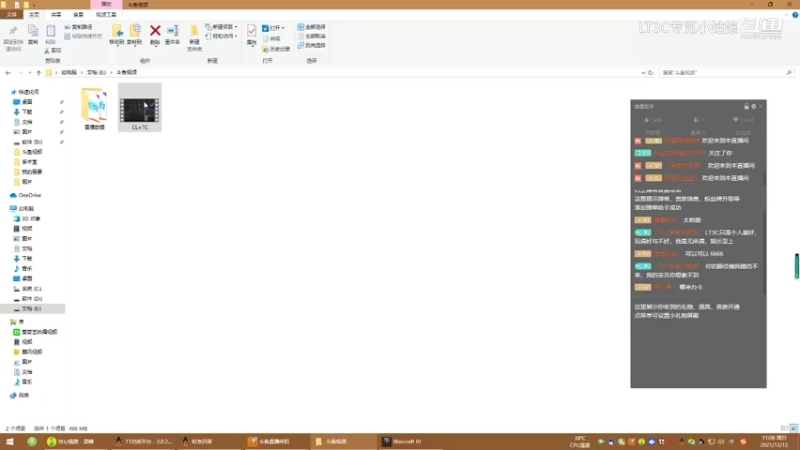The height and width of the screenshot is (450, 800).
Task: Click the Rename (重命名) icon
Action: [x=172, y=35]
